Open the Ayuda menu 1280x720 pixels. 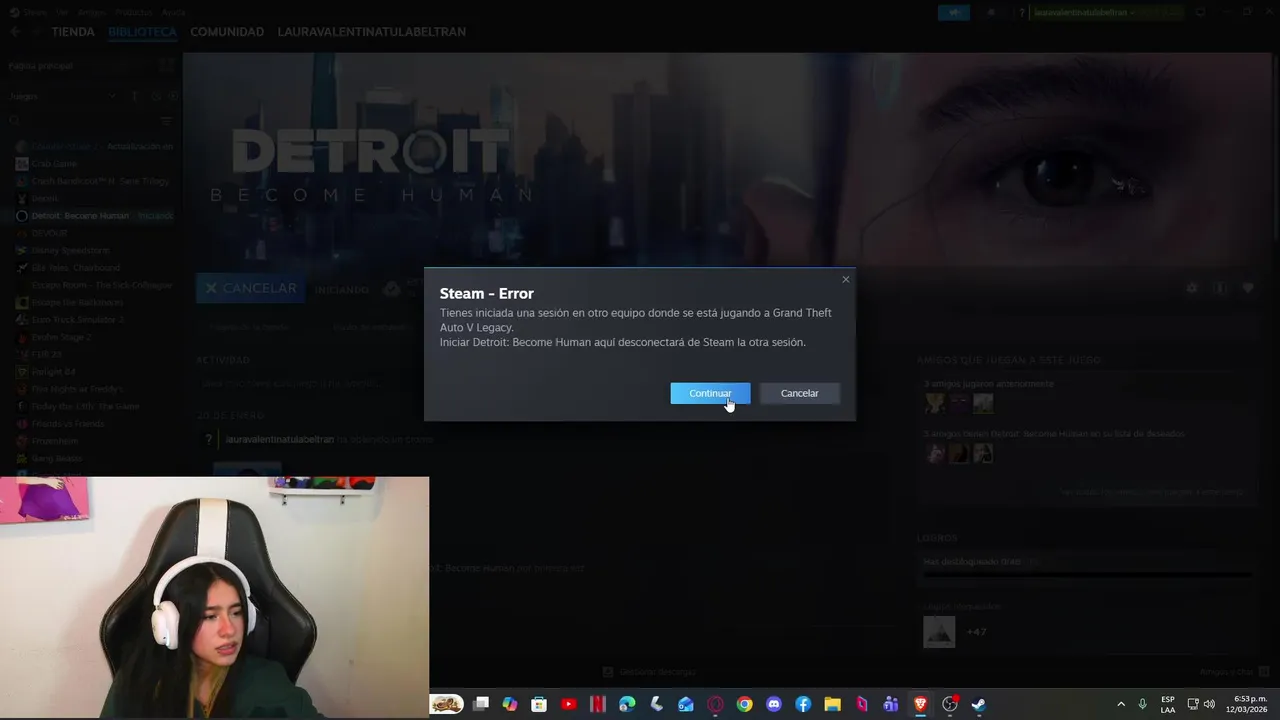(173, 12)
